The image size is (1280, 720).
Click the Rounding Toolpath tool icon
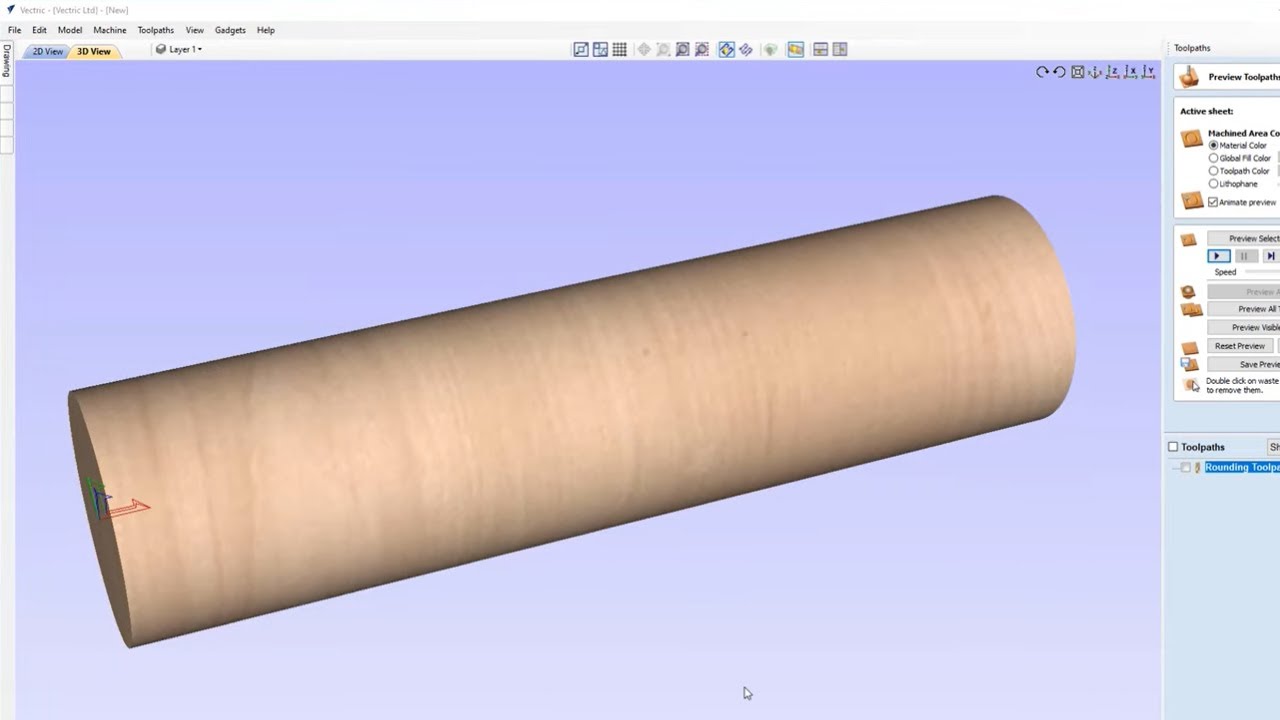click(1198, 468)
